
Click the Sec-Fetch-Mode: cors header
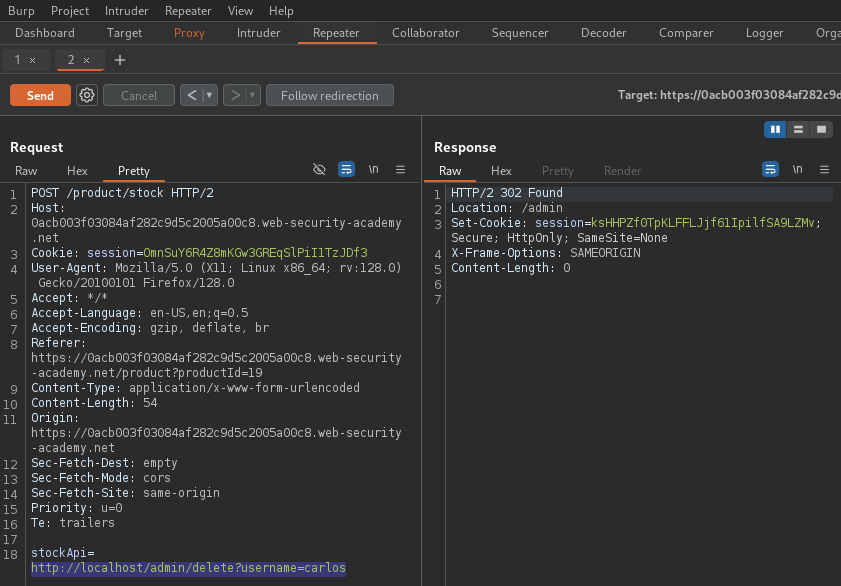(101, 478)
